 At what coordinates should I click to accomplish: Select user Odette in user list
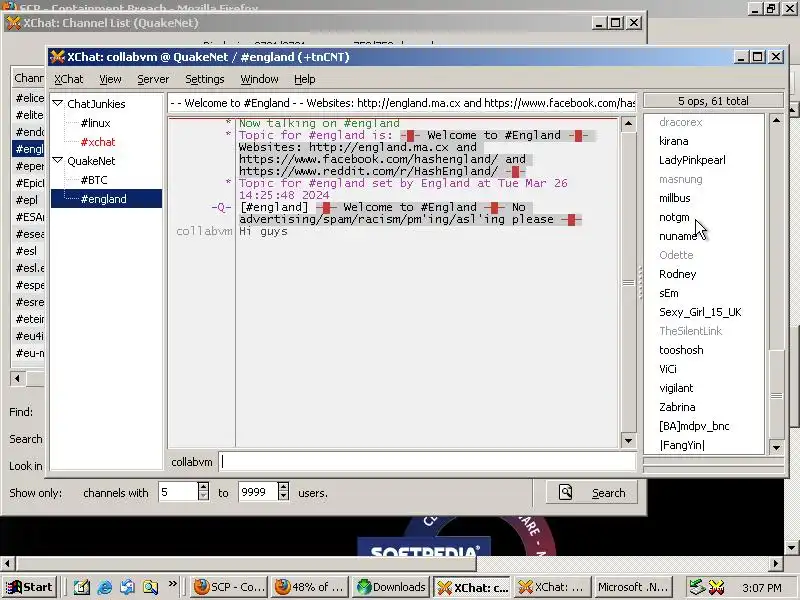tap(676, 255)
